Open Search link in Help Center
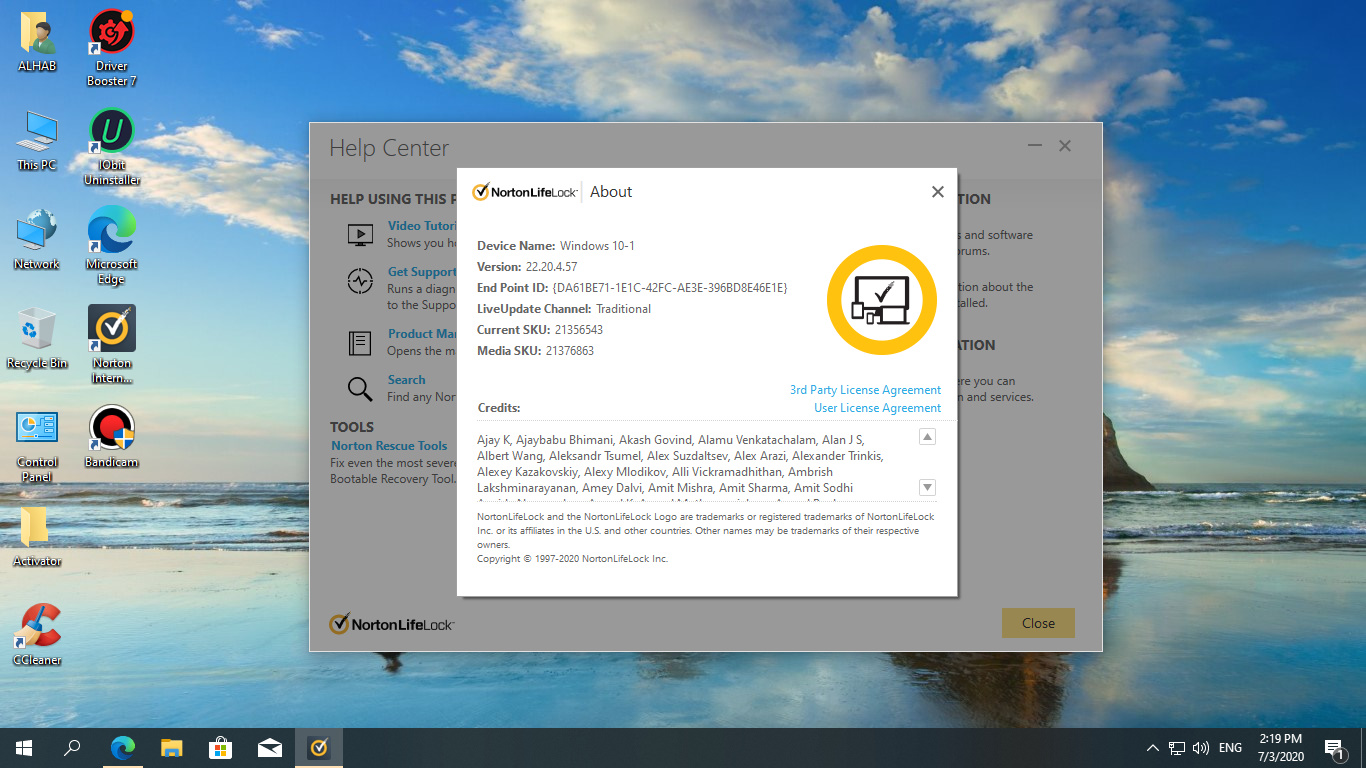 [406, 380]
